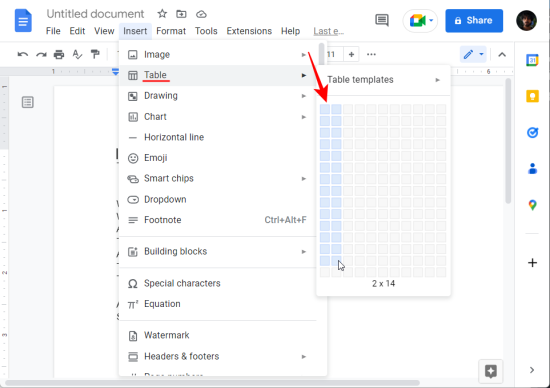This screenshot has width=550, height=388.
Task: Insert an Equation
Action: 217,304
